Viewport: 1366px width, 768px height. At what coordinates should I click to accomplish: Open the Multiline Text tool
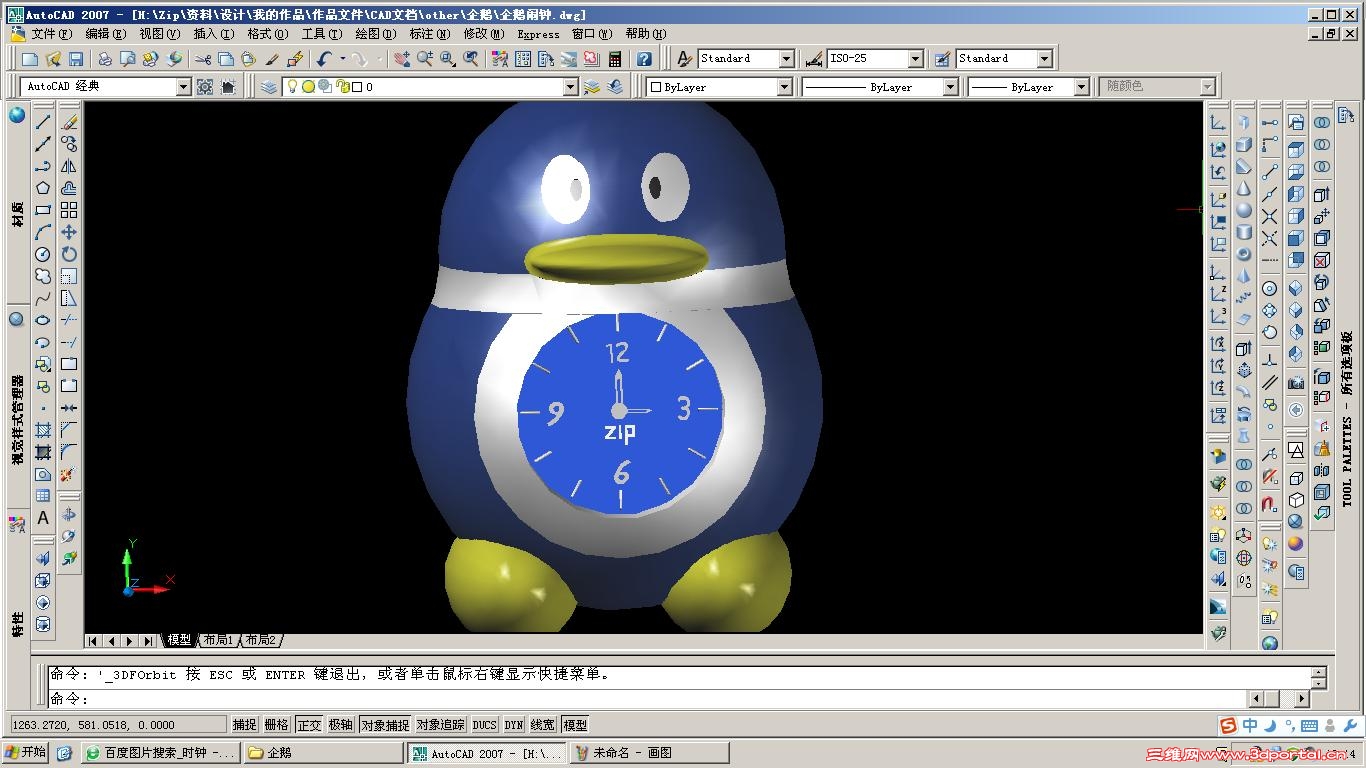tap(43, 518)
